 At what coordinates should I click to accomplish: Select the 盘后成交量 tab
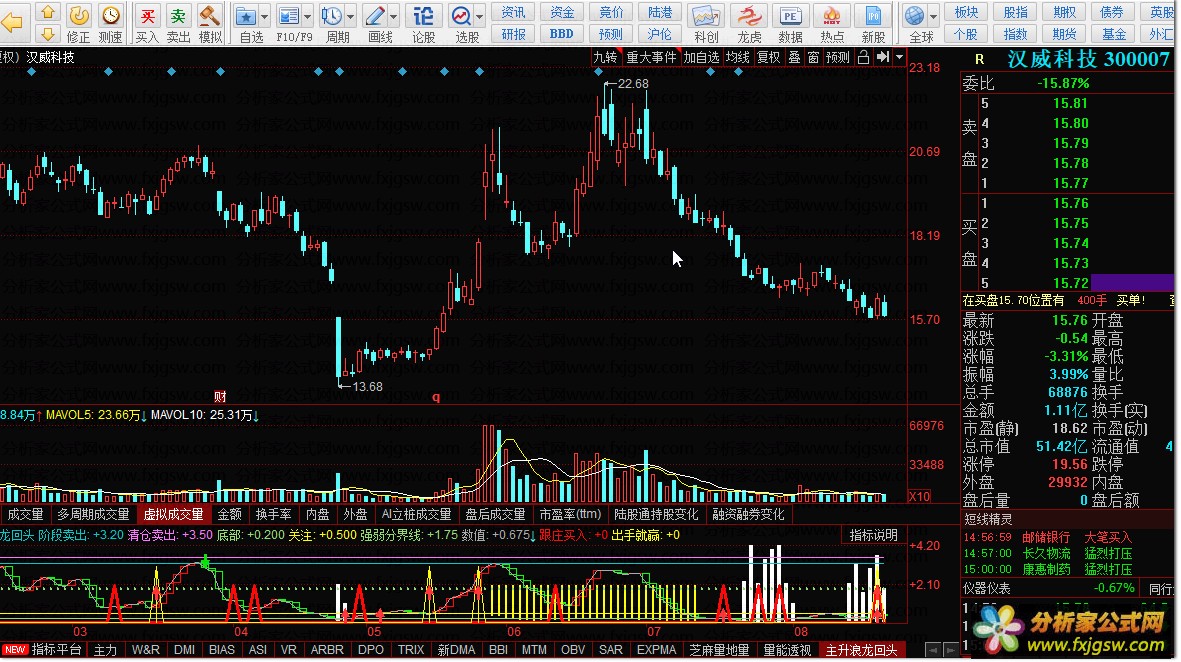(x=495, y=514)
